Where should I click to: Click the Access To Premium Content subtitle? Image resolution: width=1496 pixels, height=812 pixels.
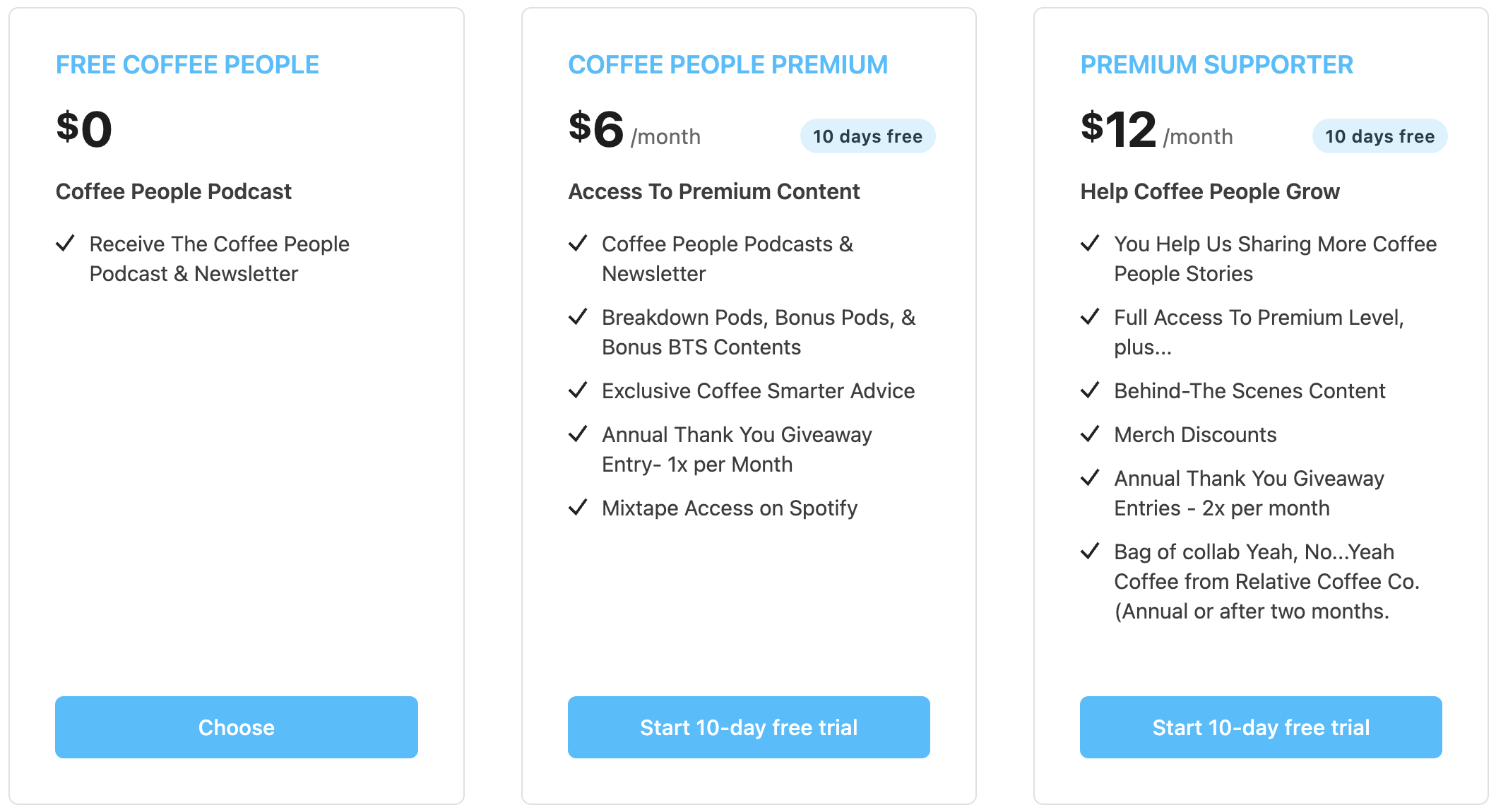pyautogui.click(x=714, y=191)
